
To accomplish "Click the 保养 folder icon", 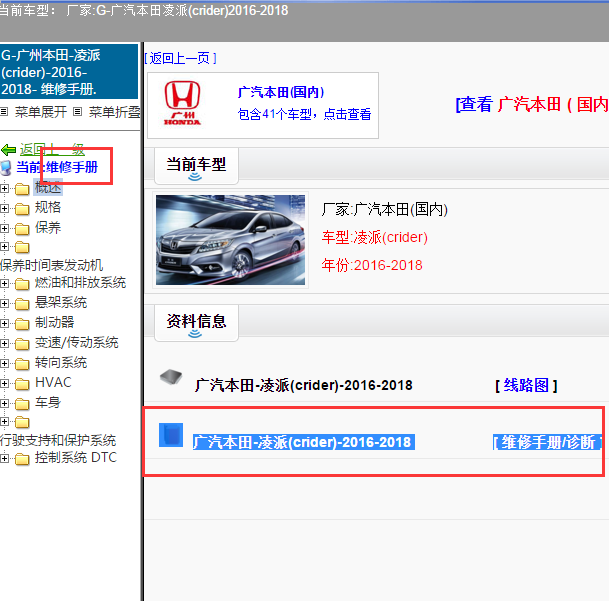I will [x=22, y=229].
